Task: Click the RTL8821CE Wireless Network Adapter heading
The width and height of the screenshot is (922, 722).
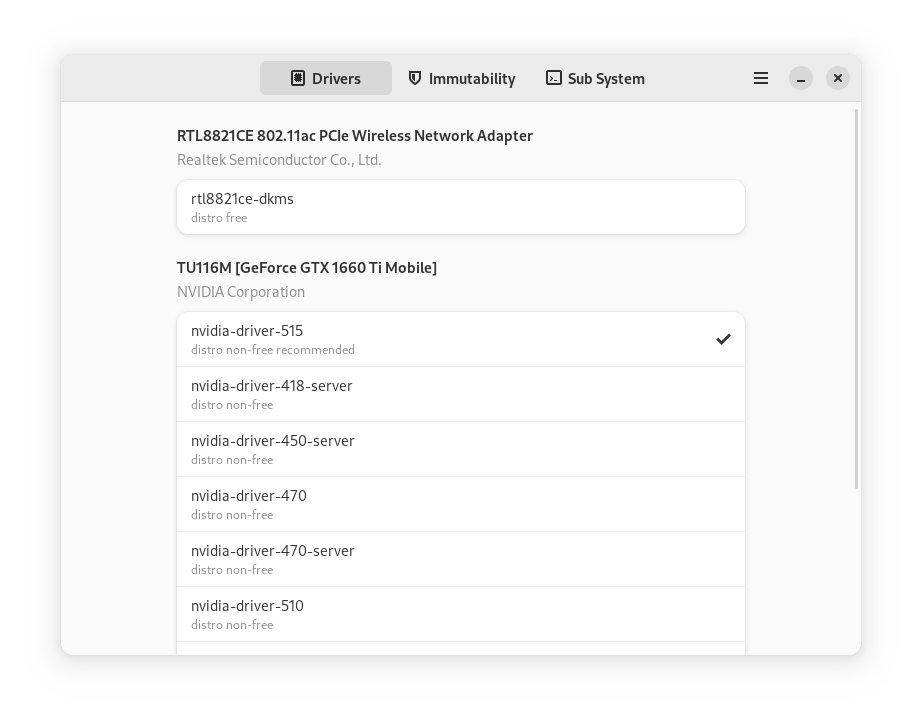Action: (355, 136)
